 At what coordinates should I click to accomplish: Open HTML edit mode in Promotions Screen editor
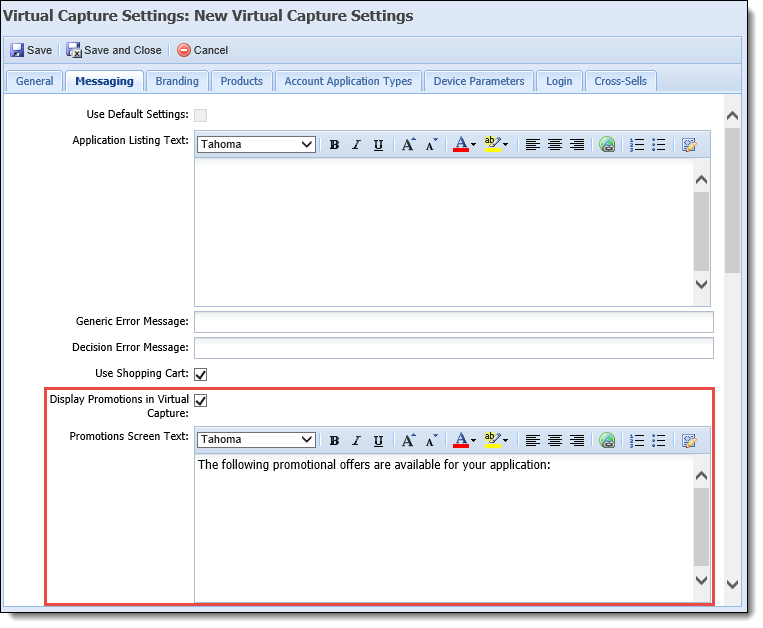tap(689, 440)
